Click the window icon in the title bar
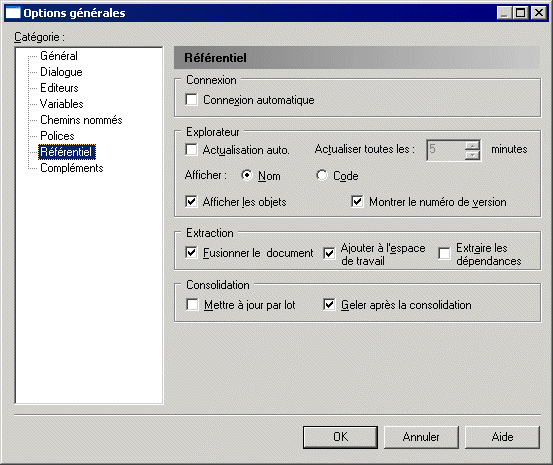 pos(13,13)
